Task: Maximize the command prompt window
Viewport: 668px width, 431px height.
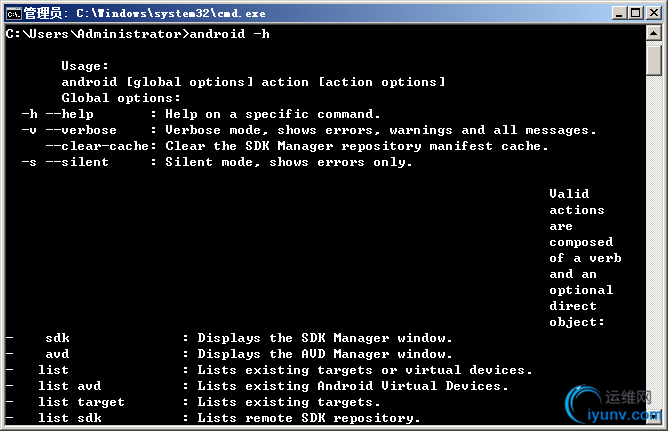Action: (636, 13)
